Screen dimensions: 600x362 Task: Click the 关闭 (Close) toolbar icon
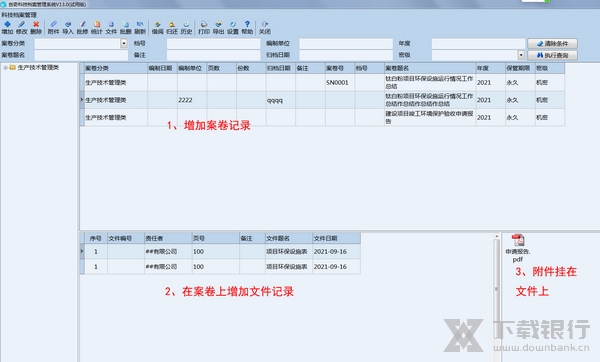click(x=265, y=28)
